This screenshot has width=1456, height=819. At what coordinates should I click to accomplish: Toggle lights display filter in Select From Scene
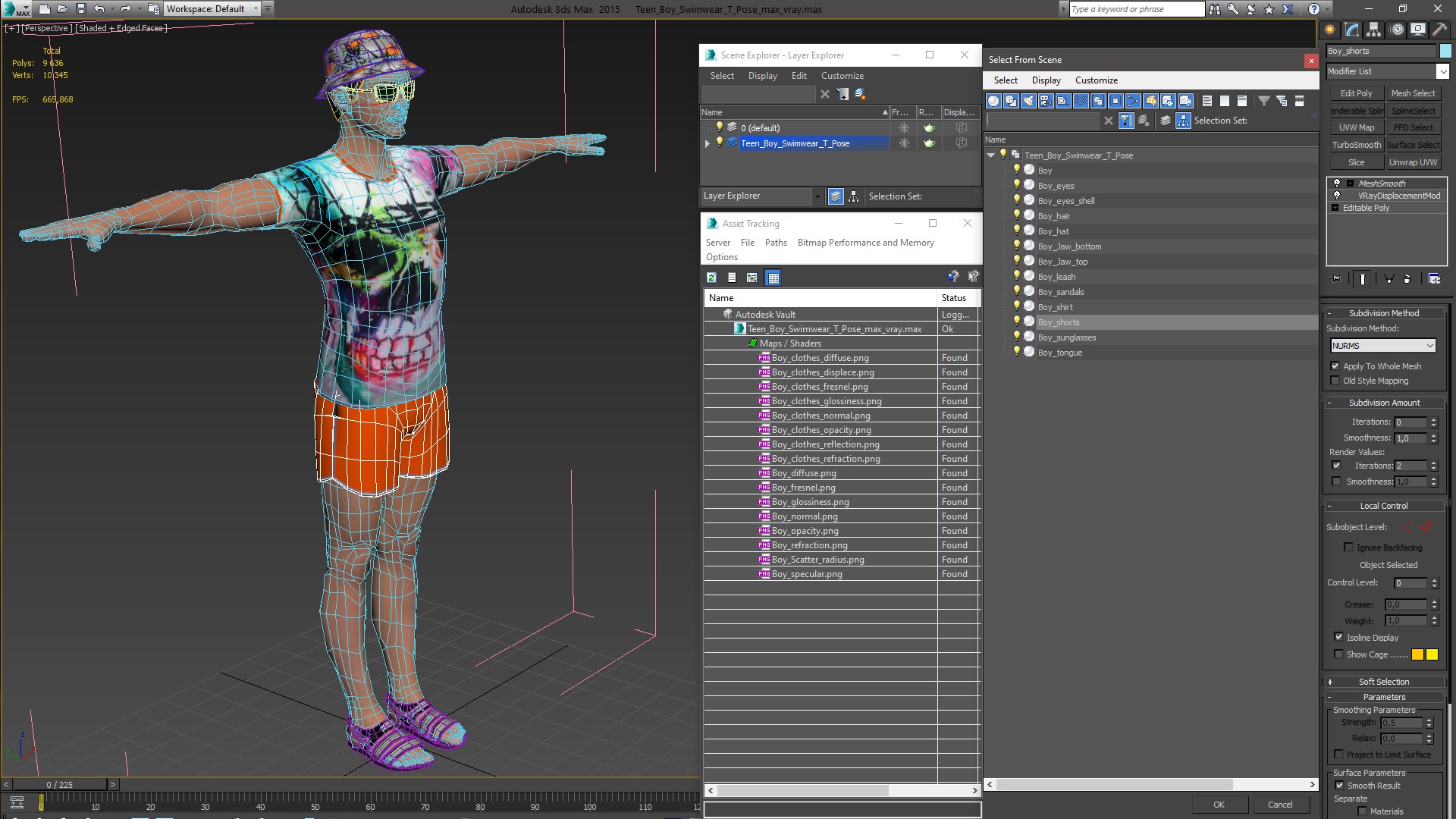tap(1028, 101)
